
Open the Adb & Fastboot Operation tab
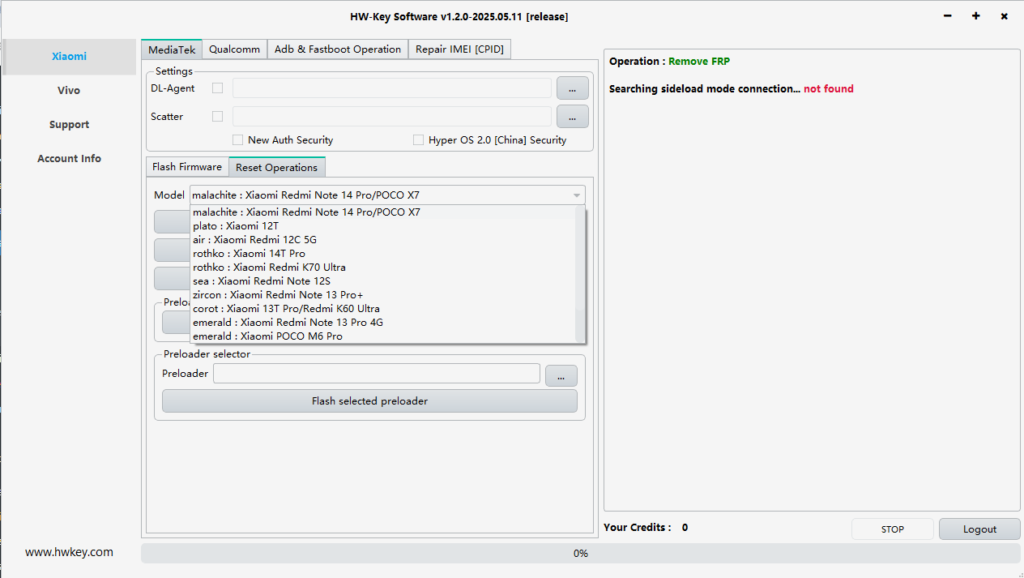[x=337, y=48]
